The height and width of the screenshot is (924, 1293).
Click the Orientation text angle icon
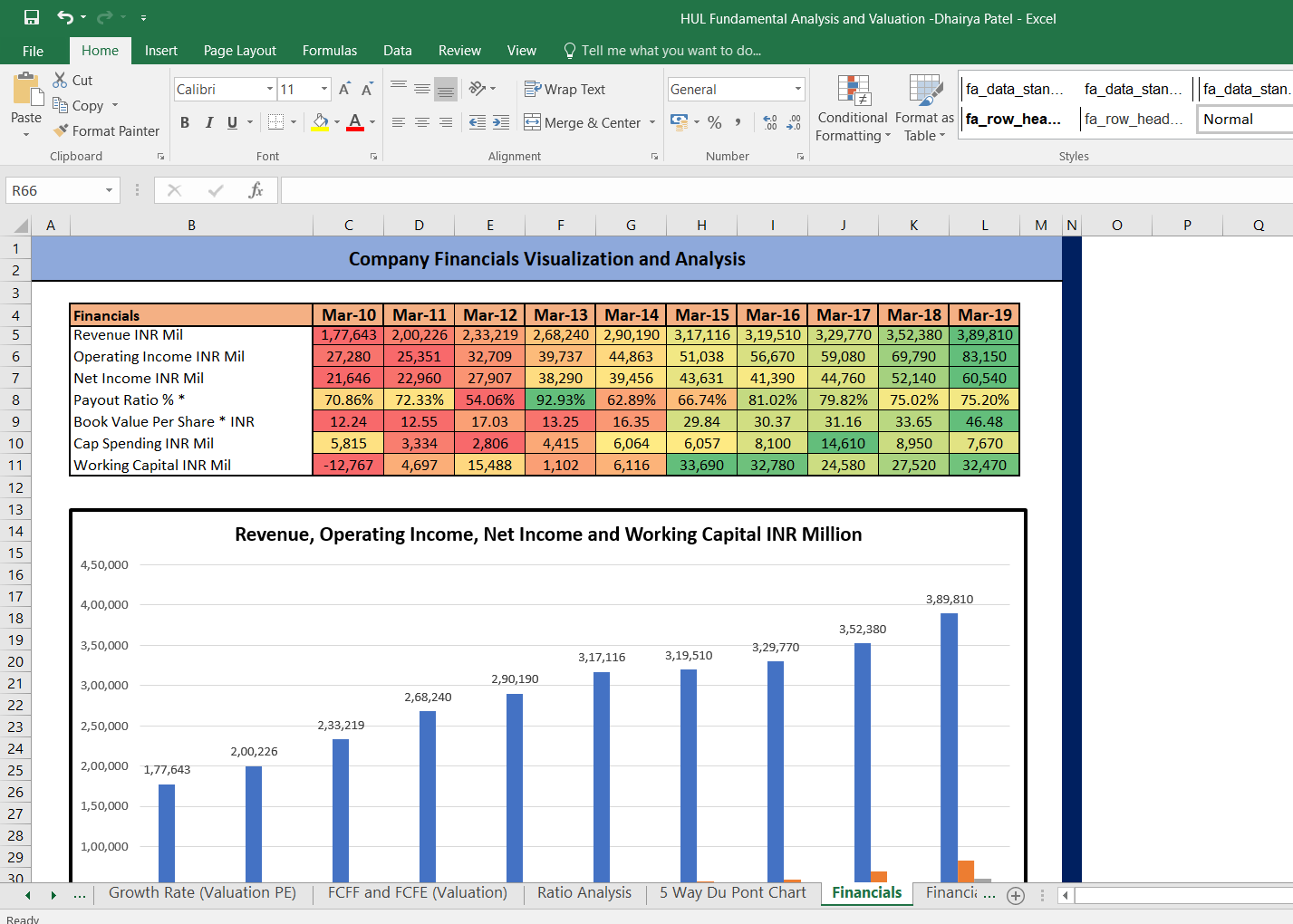[x=478, y=88]
